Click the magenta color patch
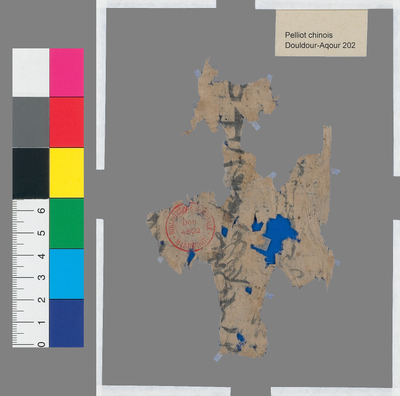Image resolution: width=400 pixels, height=396 pixels. 67,73
